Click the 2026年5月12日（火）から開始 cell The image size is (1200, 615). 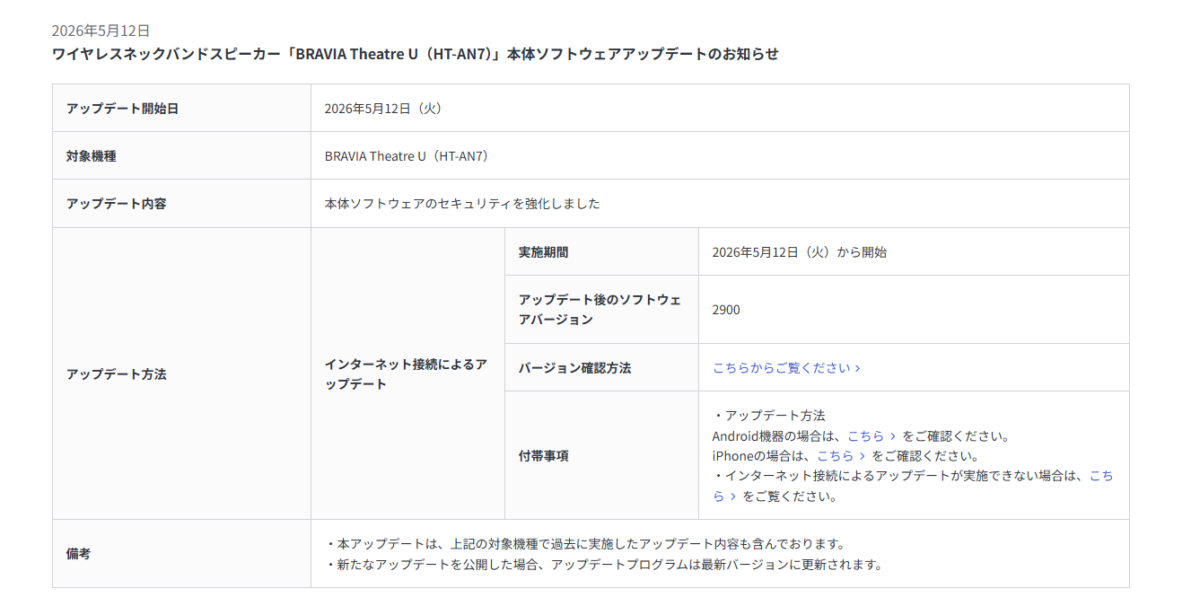(x=914, y=252)
